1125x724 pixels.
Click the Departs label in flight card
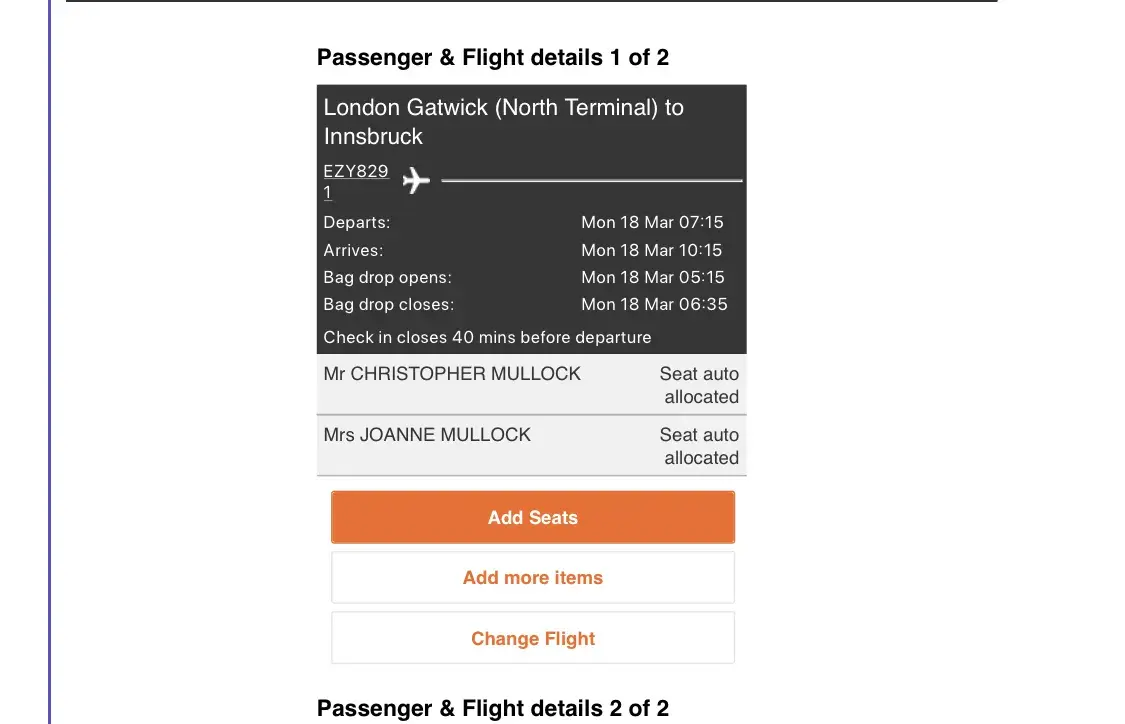coord(357,222)
